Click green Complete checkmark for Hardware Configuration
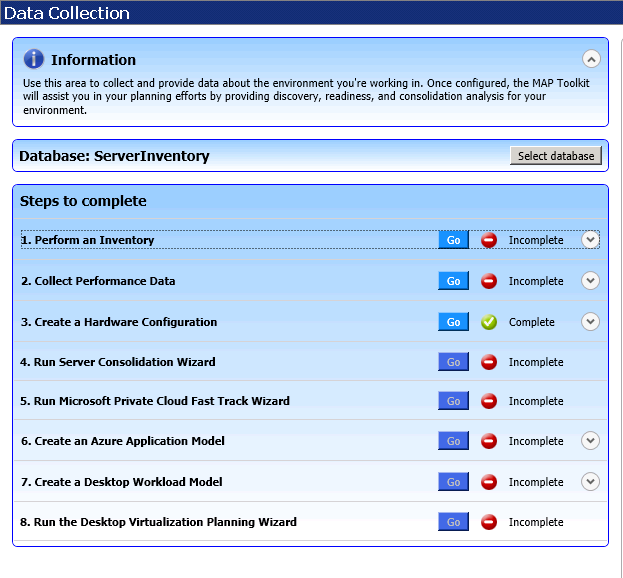 [489, 322]
